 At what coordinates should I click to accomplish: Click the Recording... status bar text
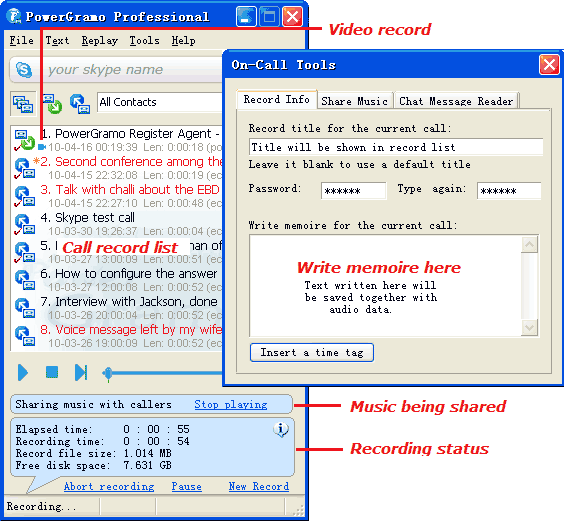pyautogui.click(x=41, y=507)
